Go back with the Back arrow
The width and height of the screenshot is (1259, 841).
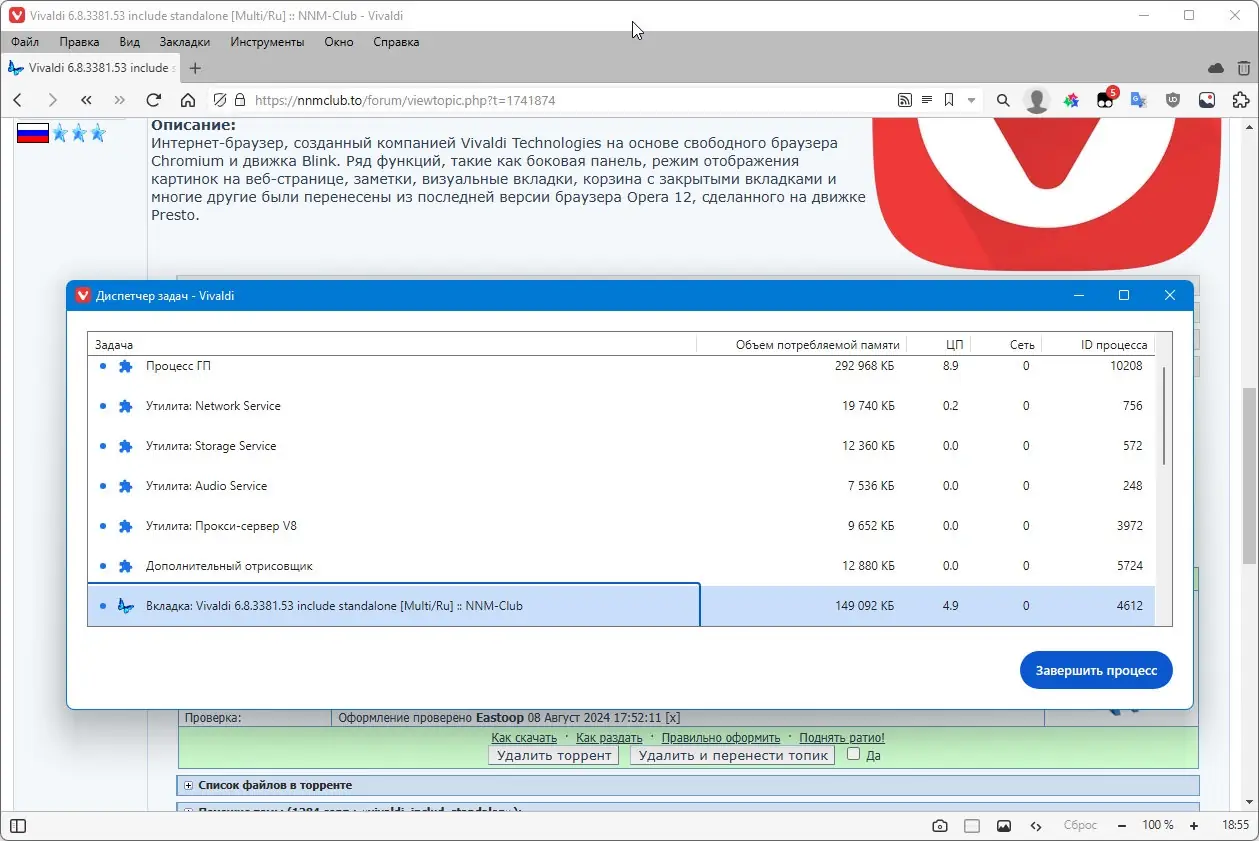tap(18, 100)
